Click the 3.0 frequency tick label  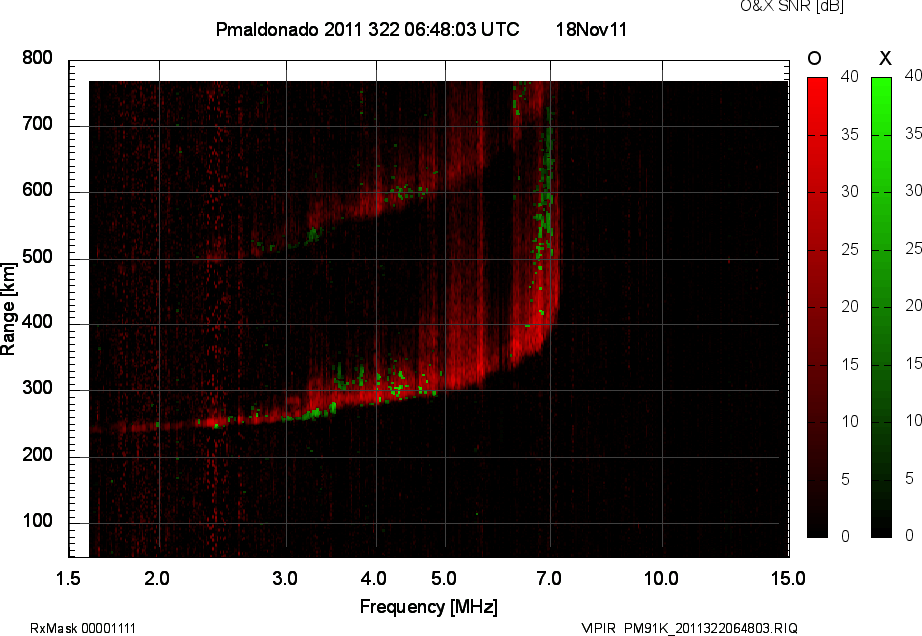pos(285,579)
